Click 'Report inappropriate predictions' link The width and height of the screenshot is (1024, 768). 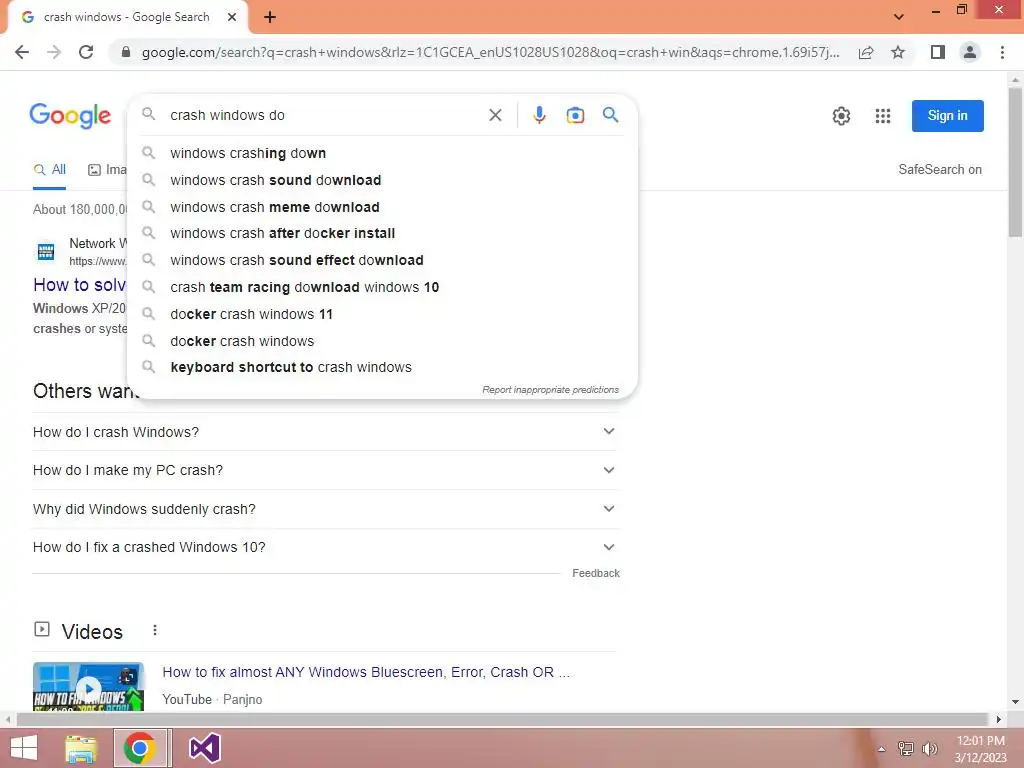pos(551,390)
